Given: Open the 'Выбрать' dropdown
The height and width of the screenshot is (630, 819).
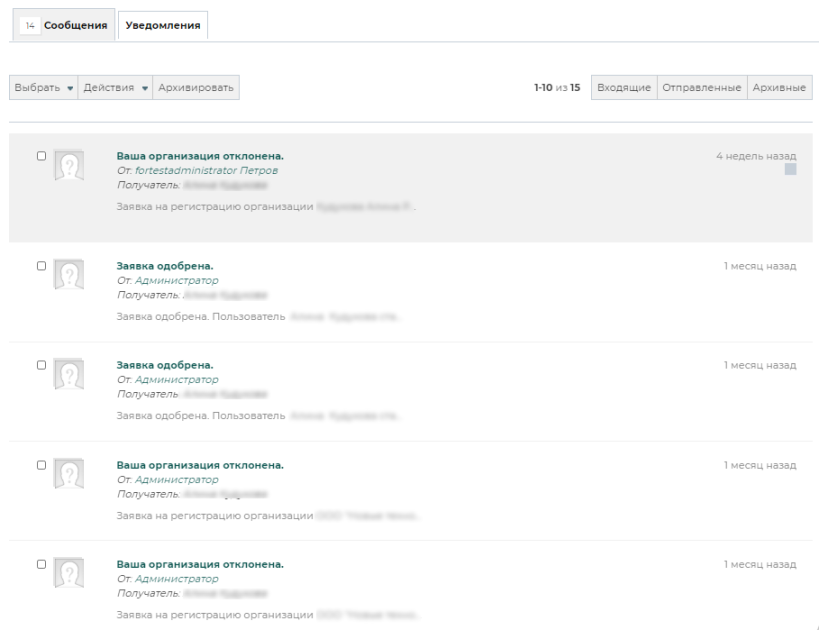Looking at the screenshot, I should (x=44, y=88).
